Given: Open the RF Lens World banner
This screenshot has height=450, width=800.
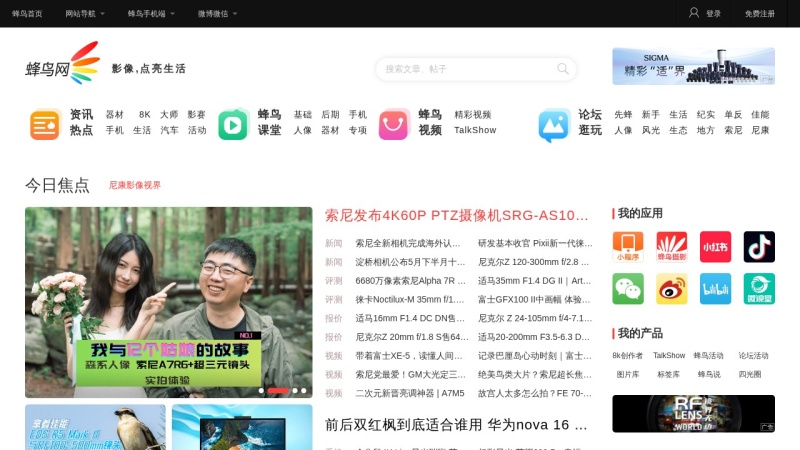Looking at the screenshot, I should pyautogui.click(x=693, y=414).
